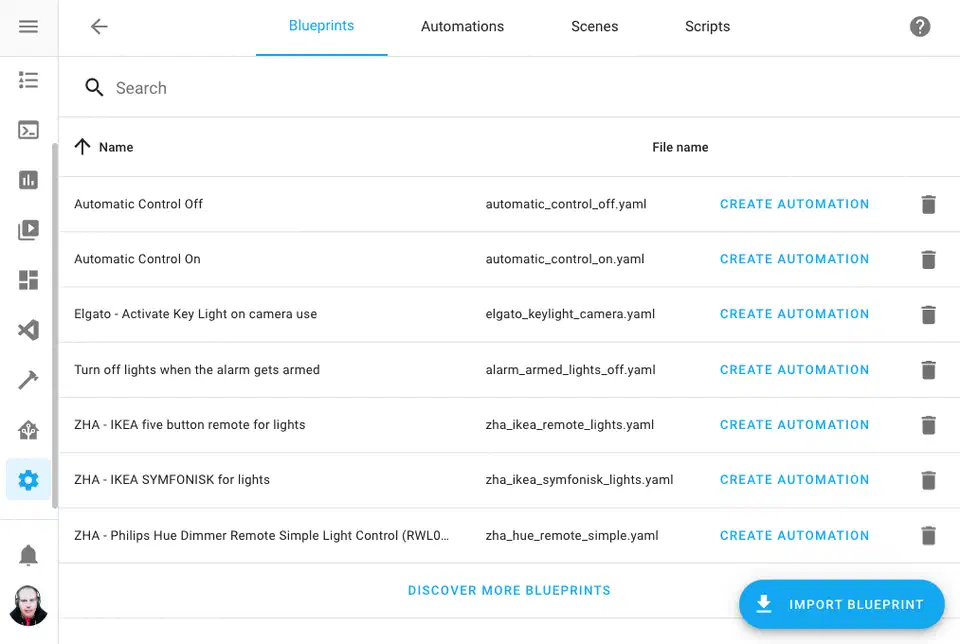
Task: Click Discover More Blueprints link
Action: (509, 590)
